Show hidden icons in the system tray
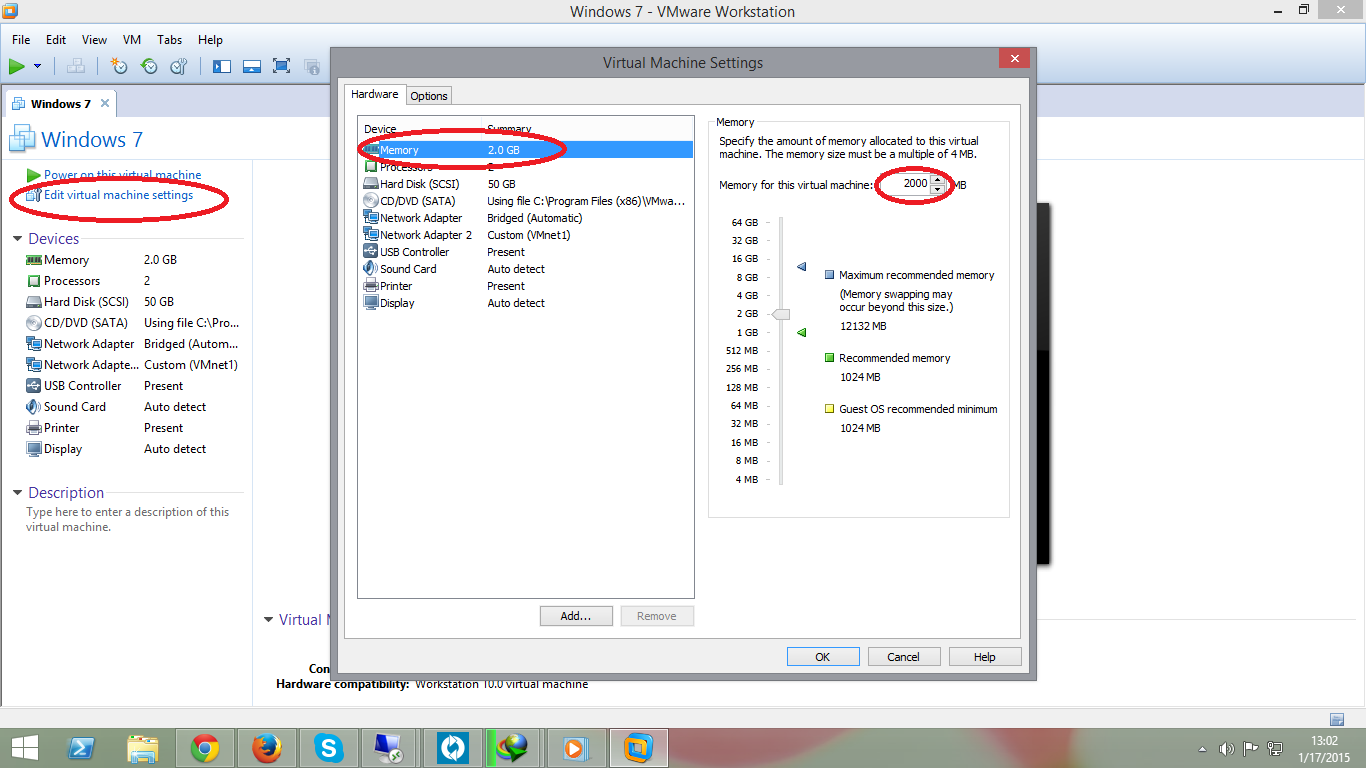Viewport: 1366px width, 768px height. click(x=1203, y=748)
